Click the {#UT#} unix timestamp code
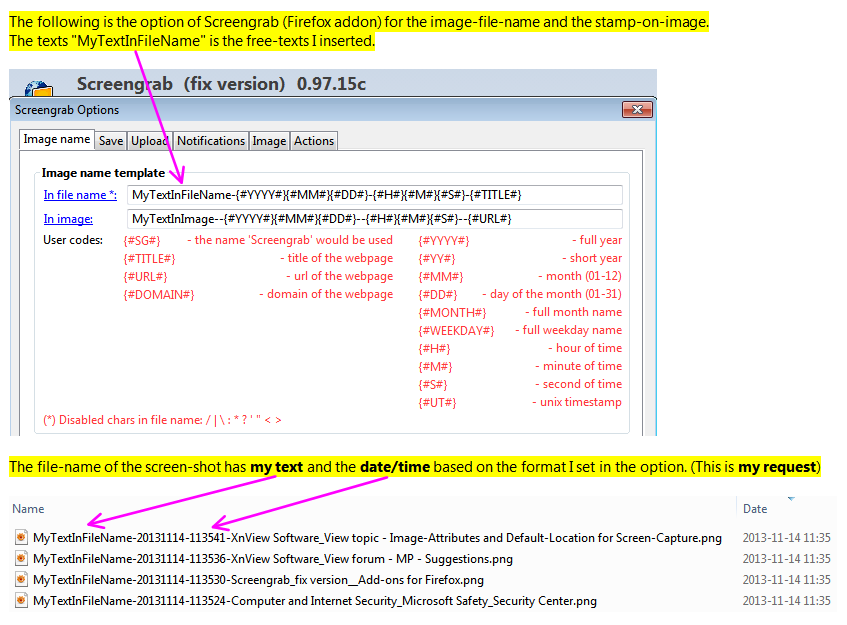This screenshot has width=847, height=625. pos(437,402)
